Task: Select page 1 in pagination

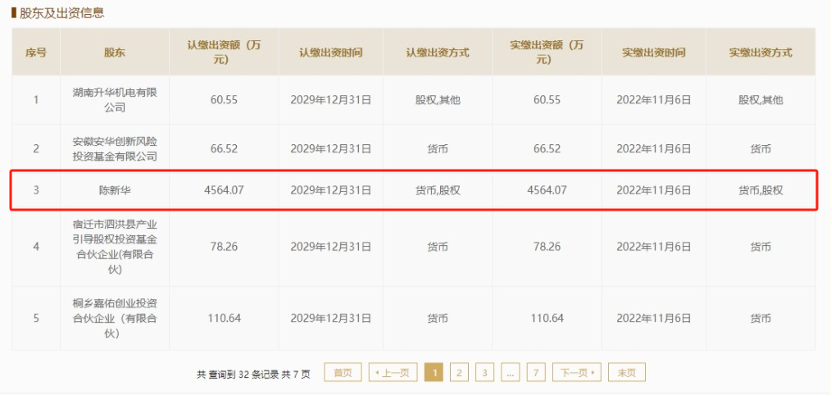Action: point(434,373)
